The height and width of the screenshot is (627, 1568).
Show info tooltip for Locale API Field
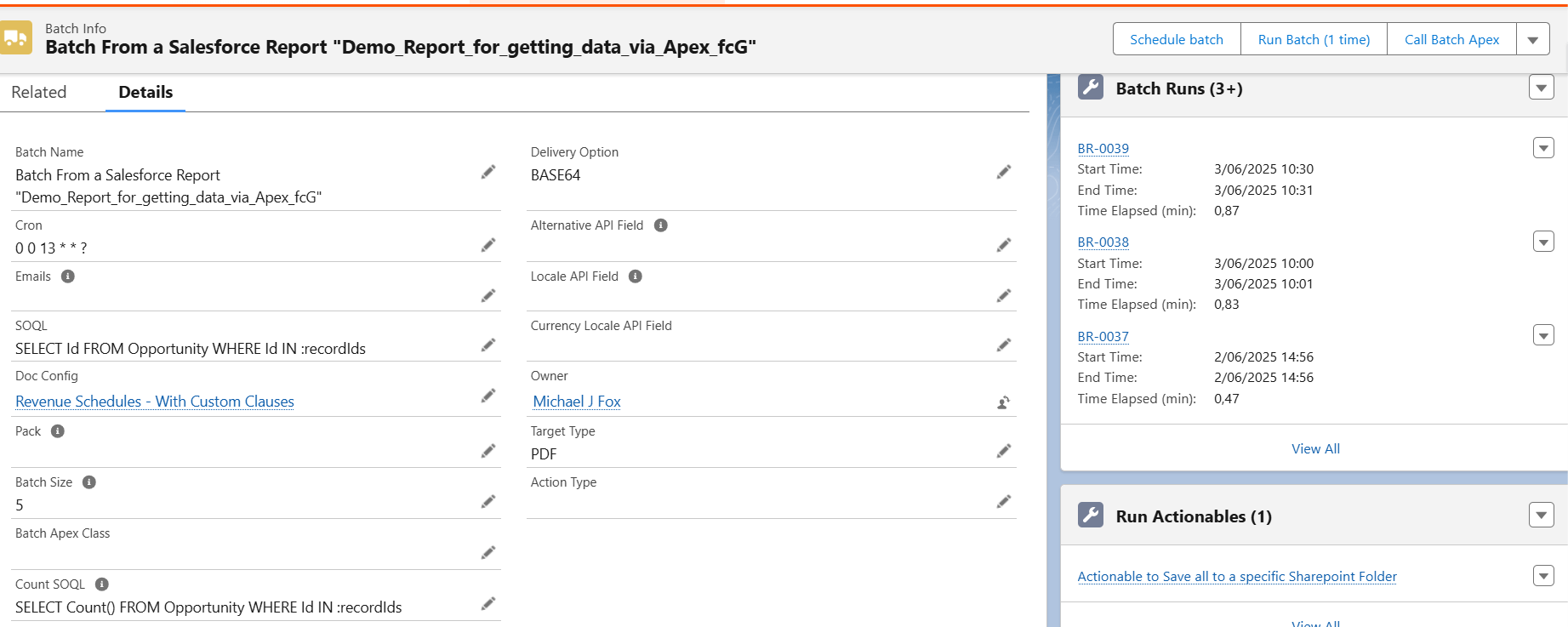tap(636, 276)
